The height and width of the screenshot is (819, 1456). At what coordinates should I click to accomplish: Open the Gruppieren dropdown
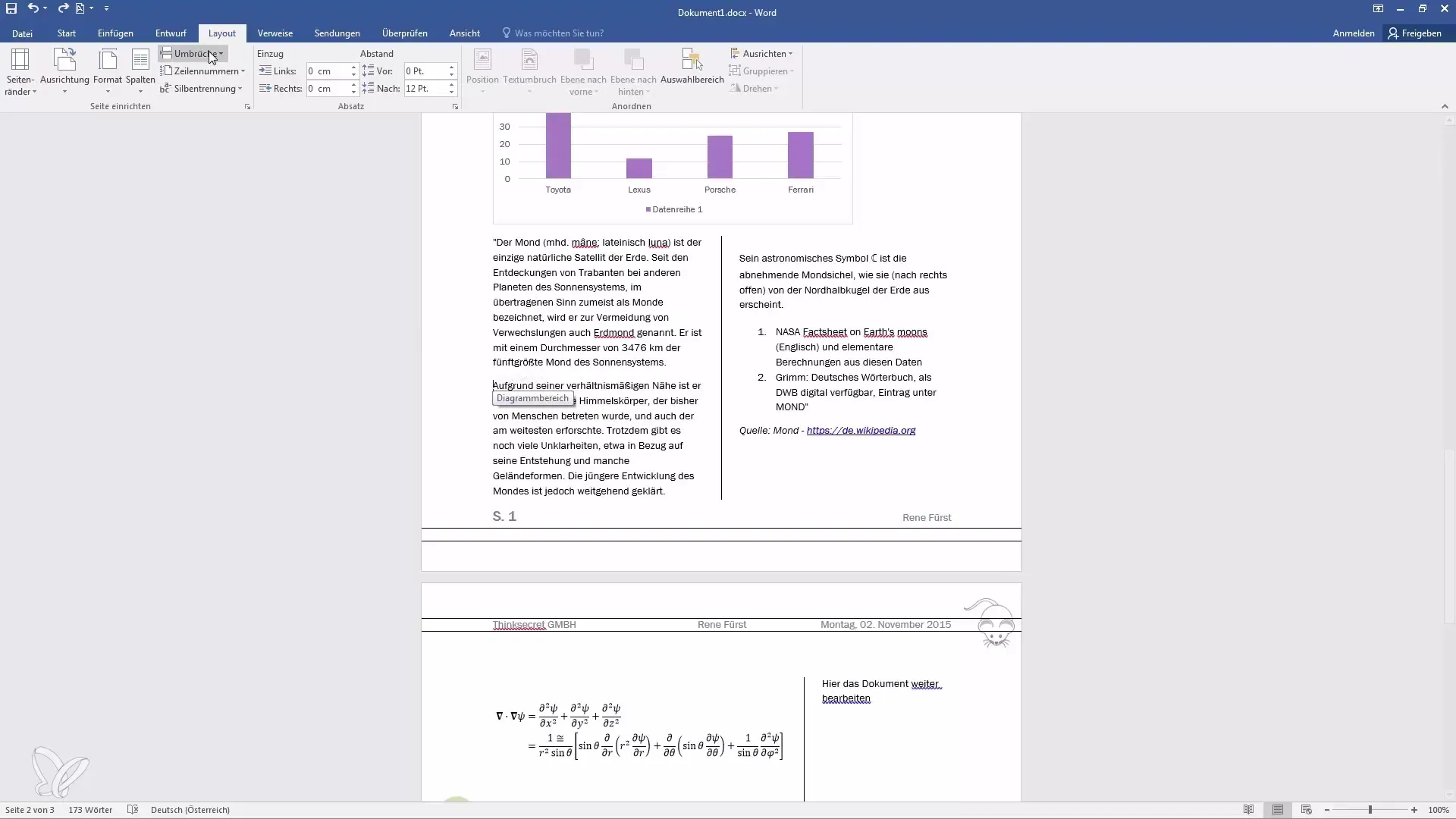[x=761, y=71]
